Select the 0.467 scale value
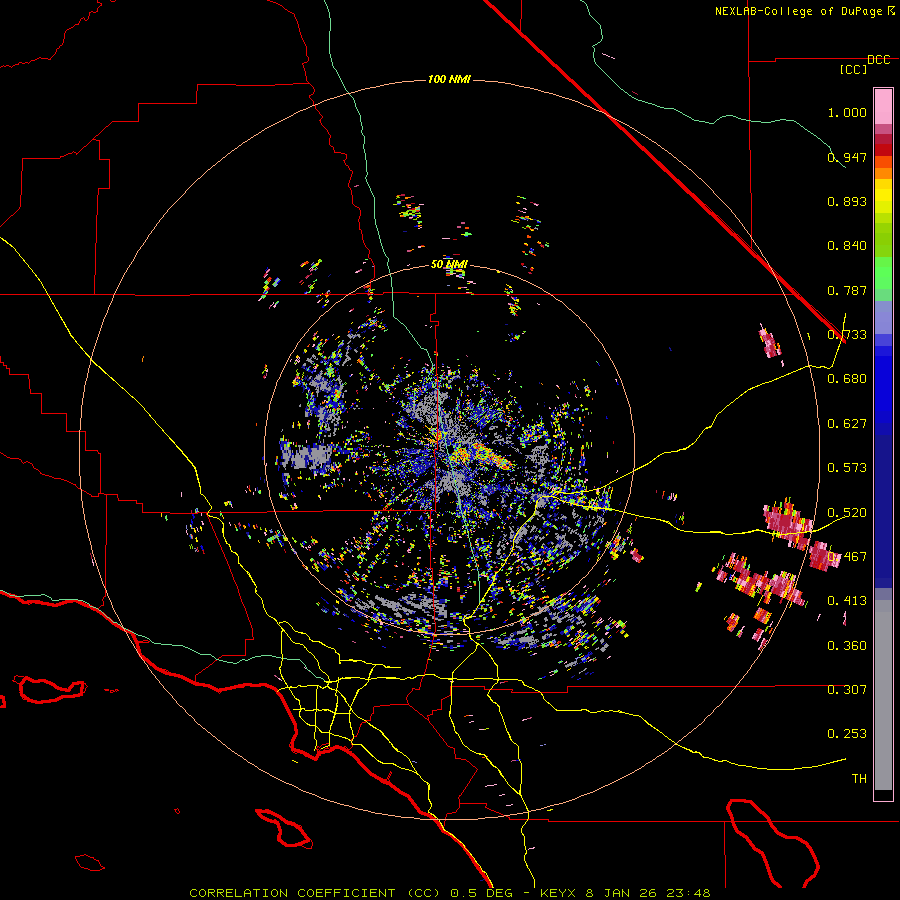900x900 pixels. 847,556
